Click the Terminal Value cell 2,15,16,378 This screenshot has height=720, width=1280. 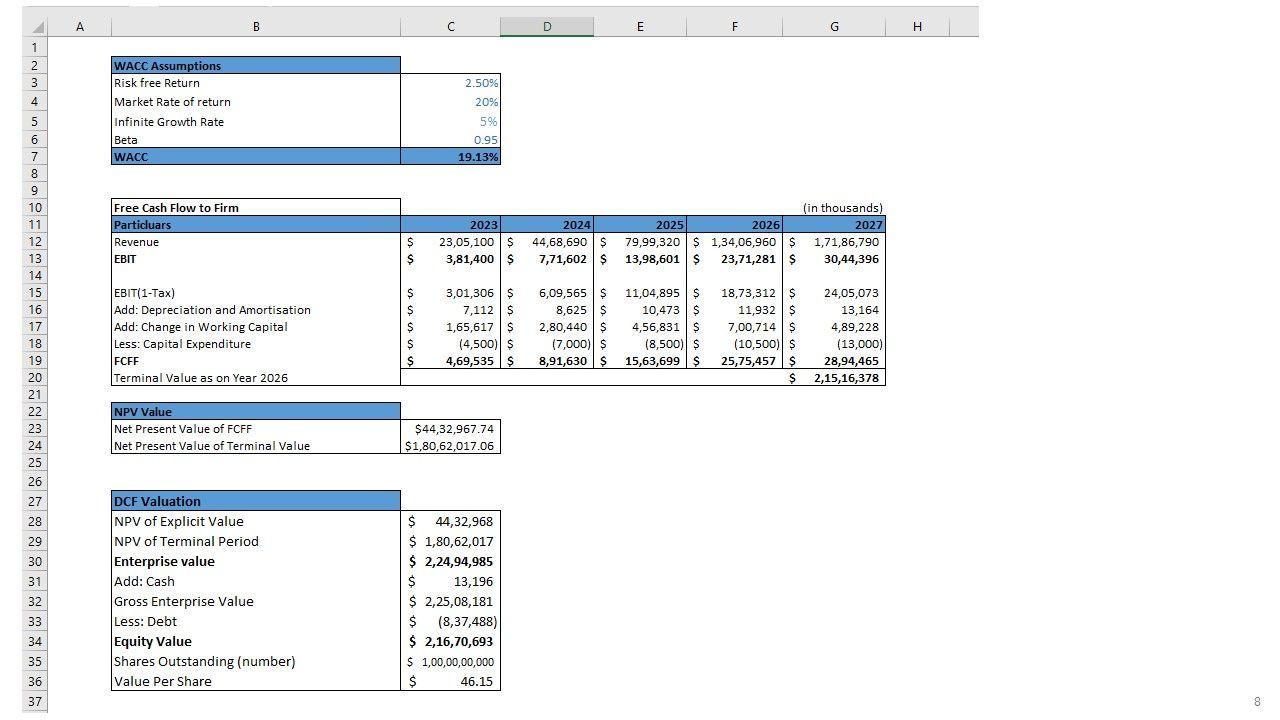(835, 378)
